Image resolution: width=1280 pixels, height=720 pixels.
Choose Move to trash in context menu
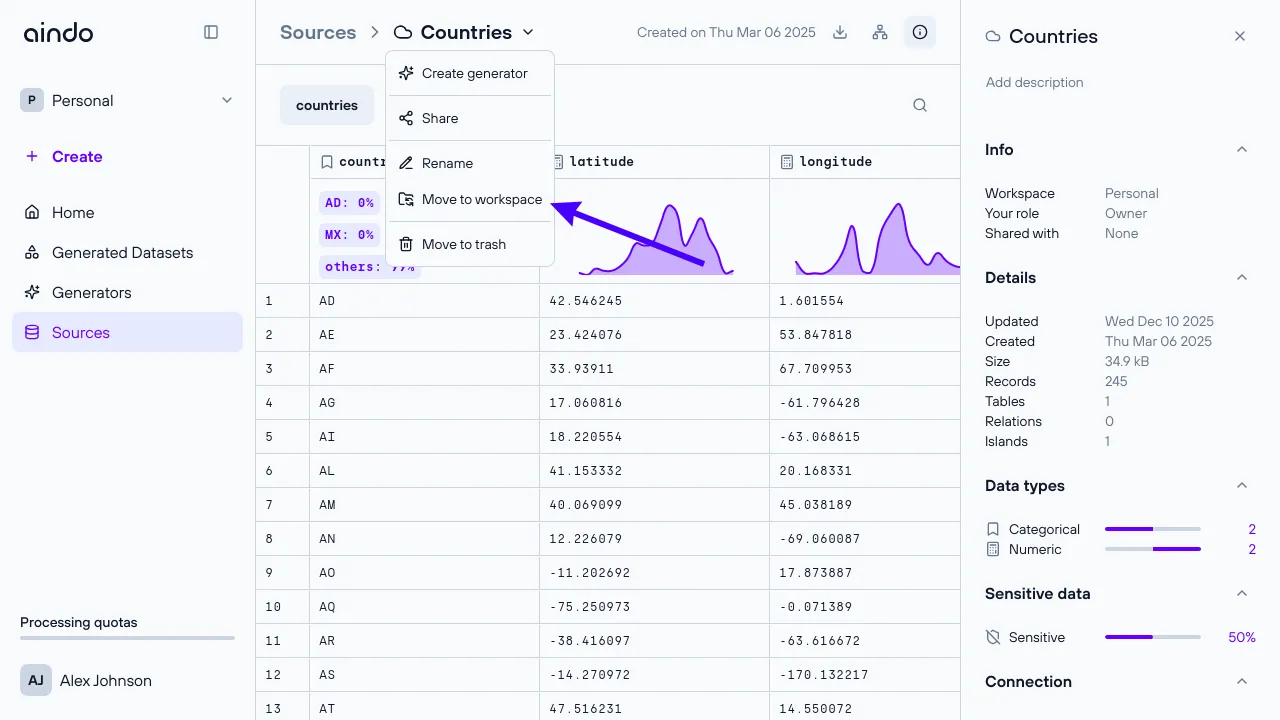[465, 244]
